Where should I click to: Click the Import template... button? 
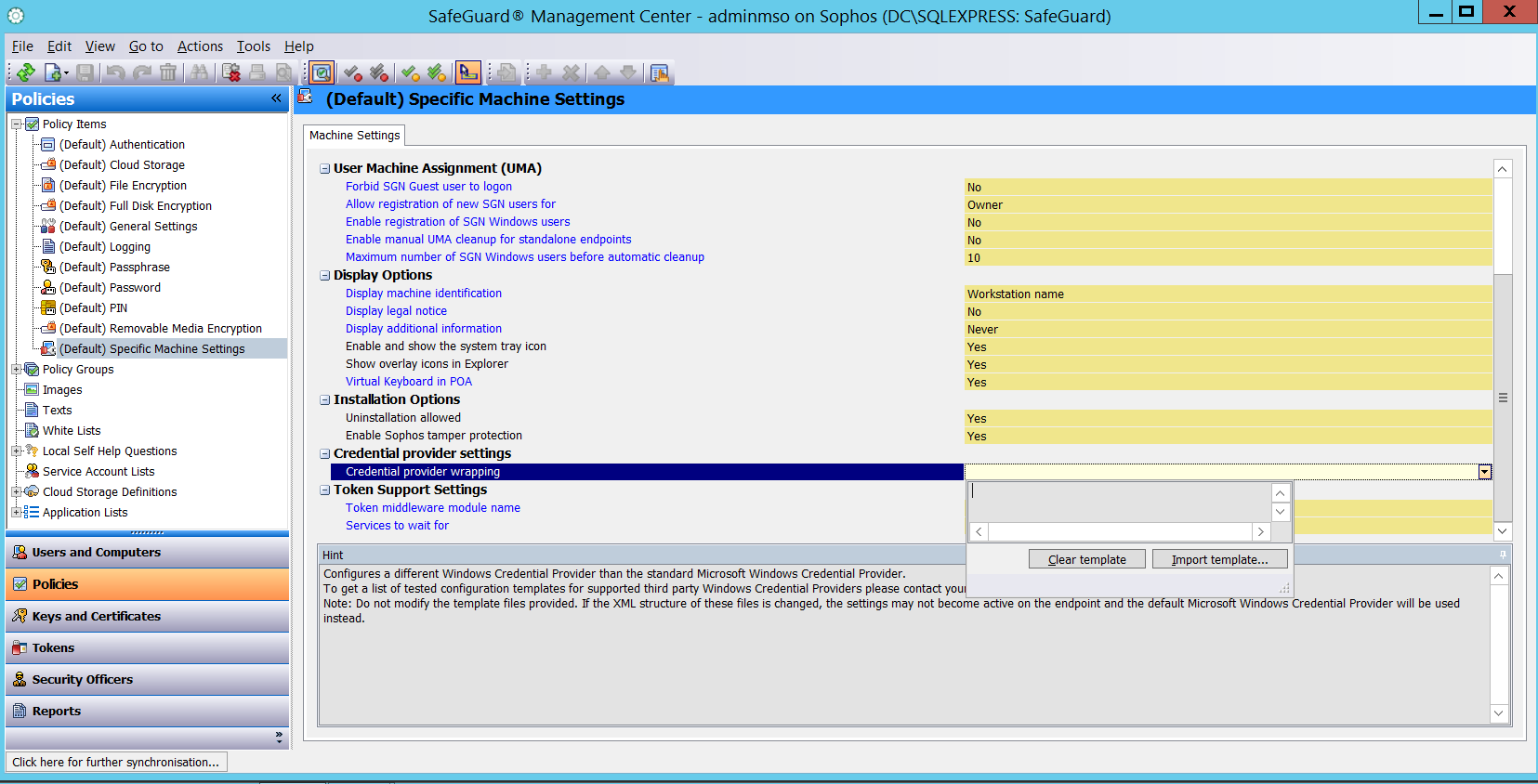1220,559
